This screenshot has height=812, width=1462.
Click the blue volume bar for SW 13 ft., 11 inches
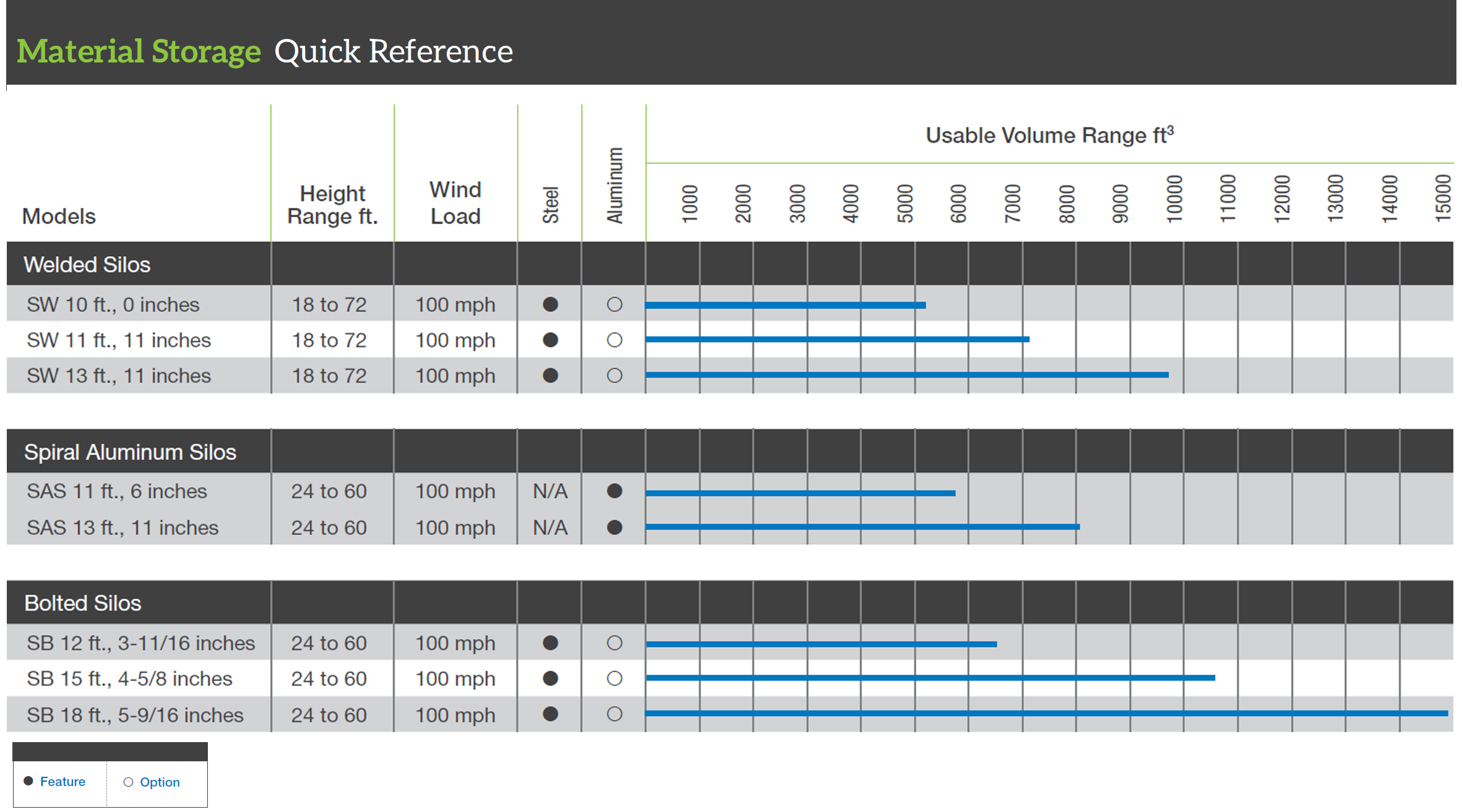[907, 375]
